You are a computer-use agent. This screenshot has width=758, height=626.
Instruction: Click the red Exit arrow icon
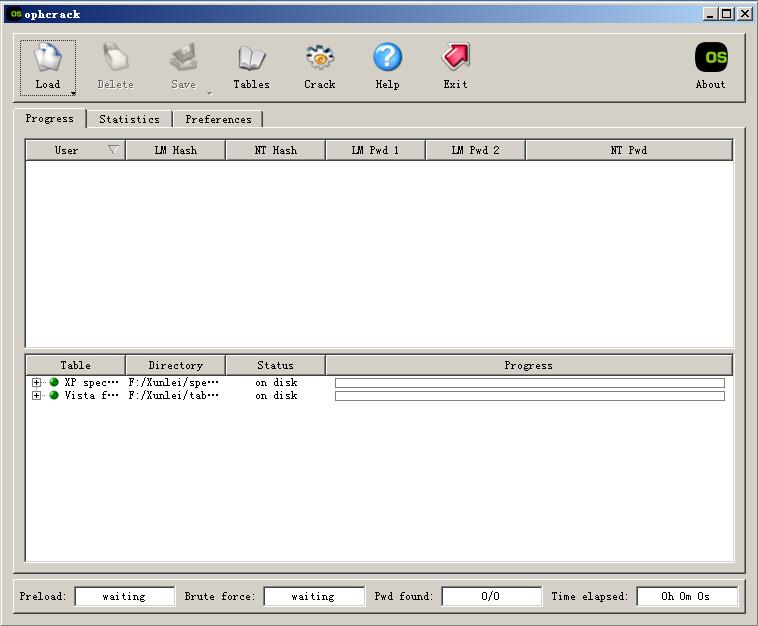pyautogui.click(x=455, y=57)
